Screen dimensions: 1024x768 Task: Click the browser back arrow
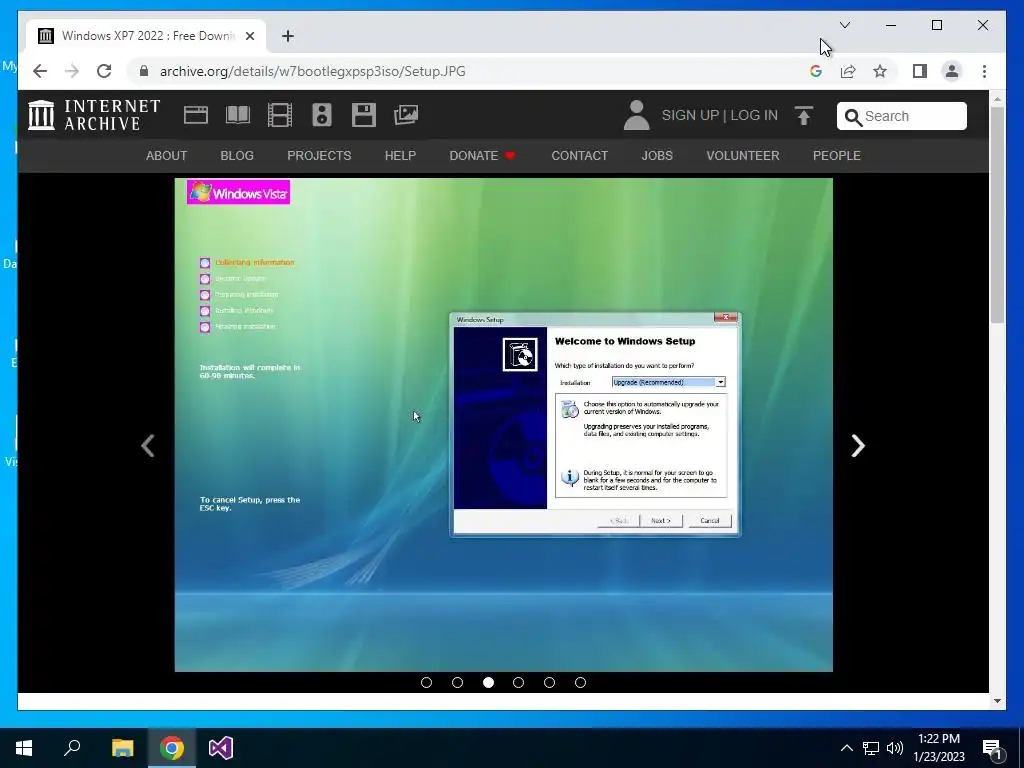pos(40,71)
